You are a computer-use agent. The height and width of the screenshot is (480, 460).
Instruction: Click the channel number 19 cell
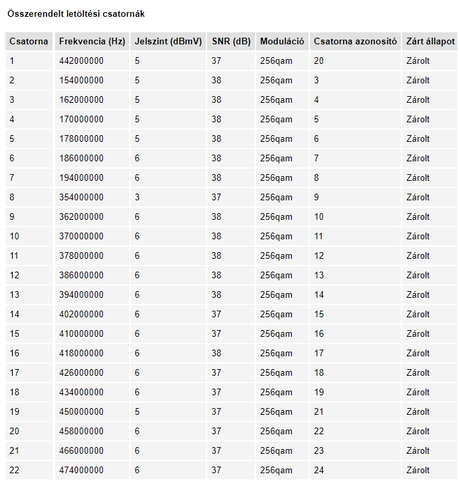[x=29, y=412]
